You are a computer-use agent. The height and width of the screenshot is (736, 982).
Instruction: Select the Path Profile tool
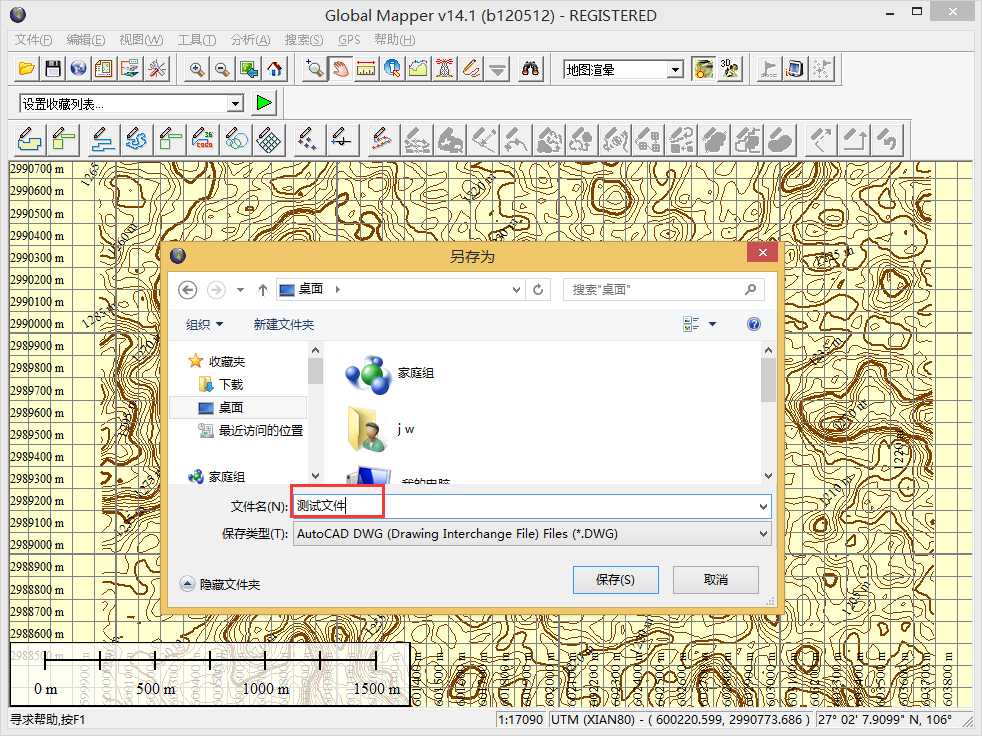(418, 69)
